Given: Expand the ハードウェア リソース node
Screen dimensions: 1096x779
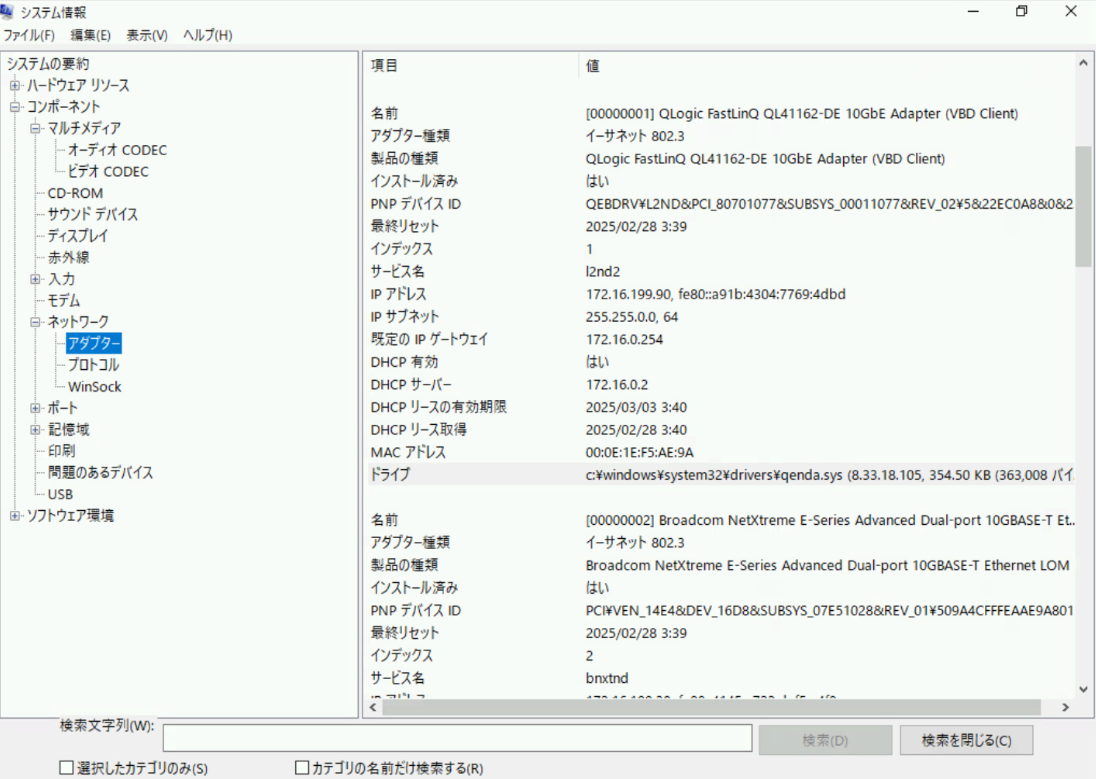Looking at the screenshot, I should tap(15, 85).
